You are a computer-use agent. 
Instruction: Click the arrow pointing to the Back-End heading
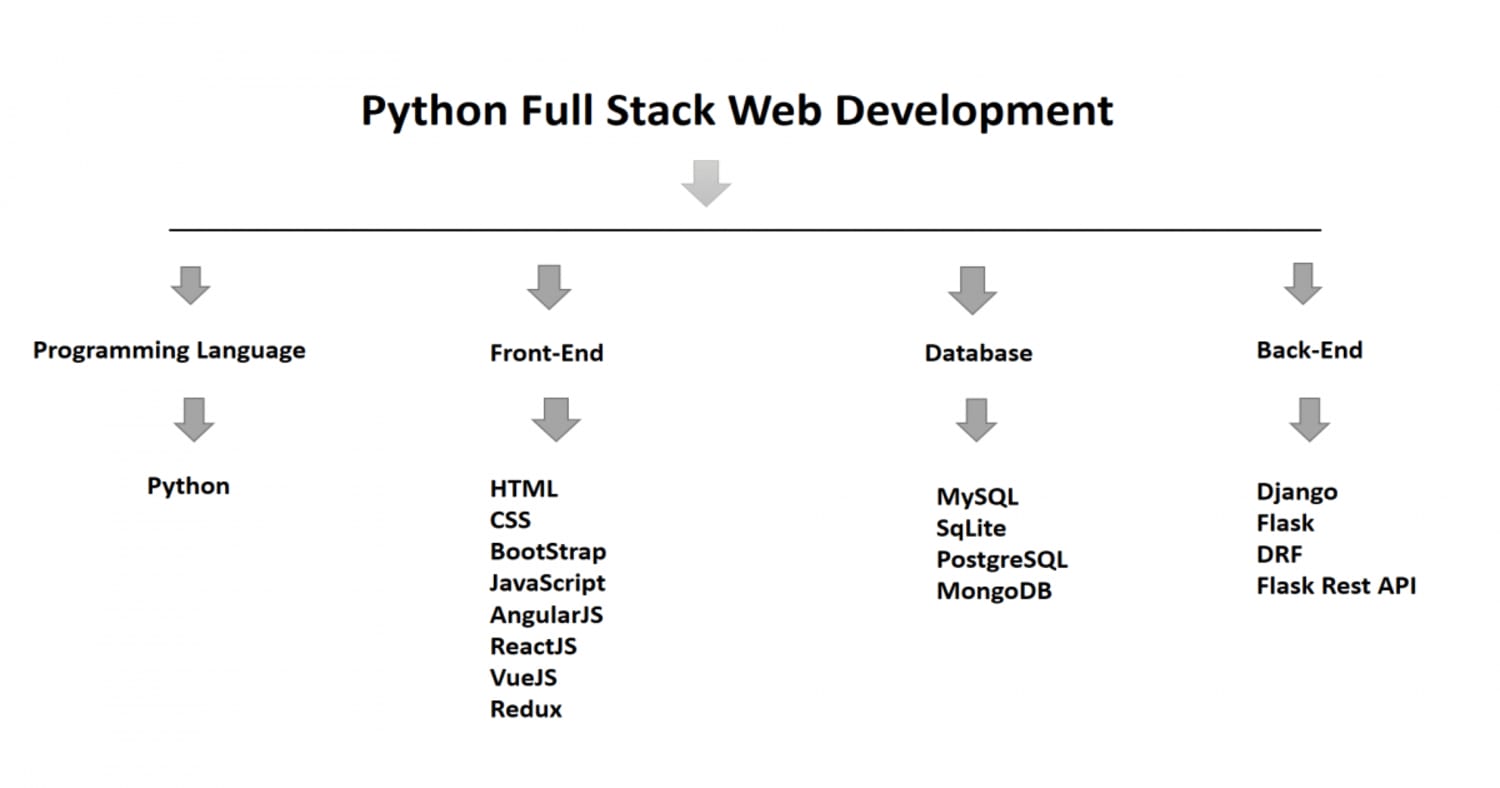(x=1303, y=284)
